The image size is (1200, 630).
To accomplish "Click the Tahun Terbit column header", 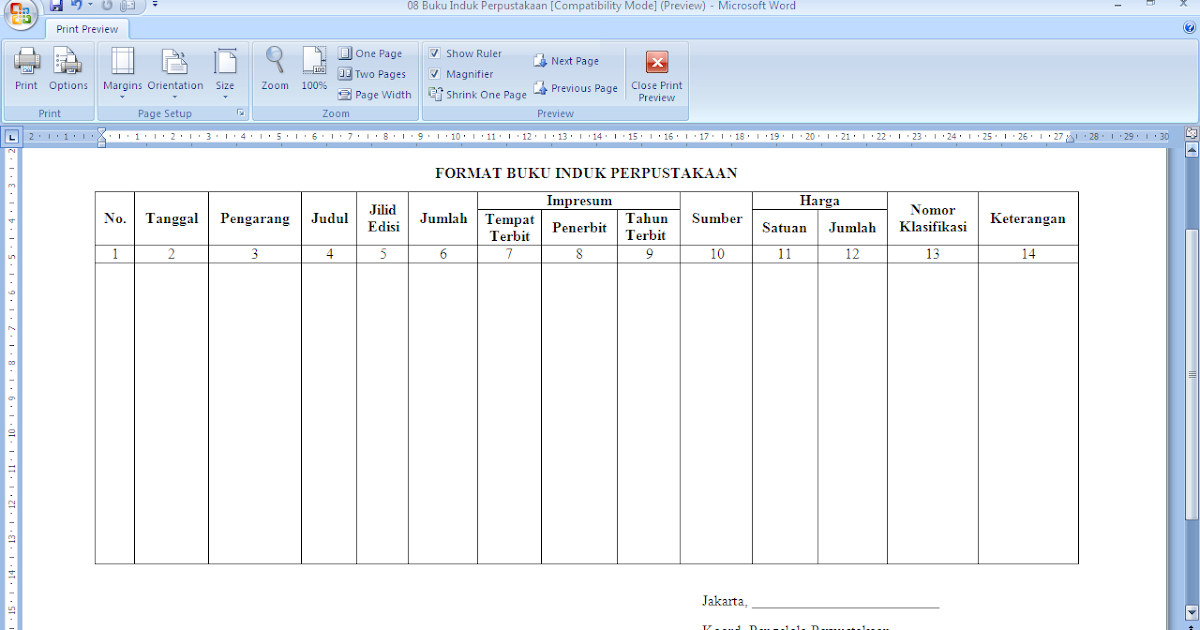I will [x=647, y=227].
